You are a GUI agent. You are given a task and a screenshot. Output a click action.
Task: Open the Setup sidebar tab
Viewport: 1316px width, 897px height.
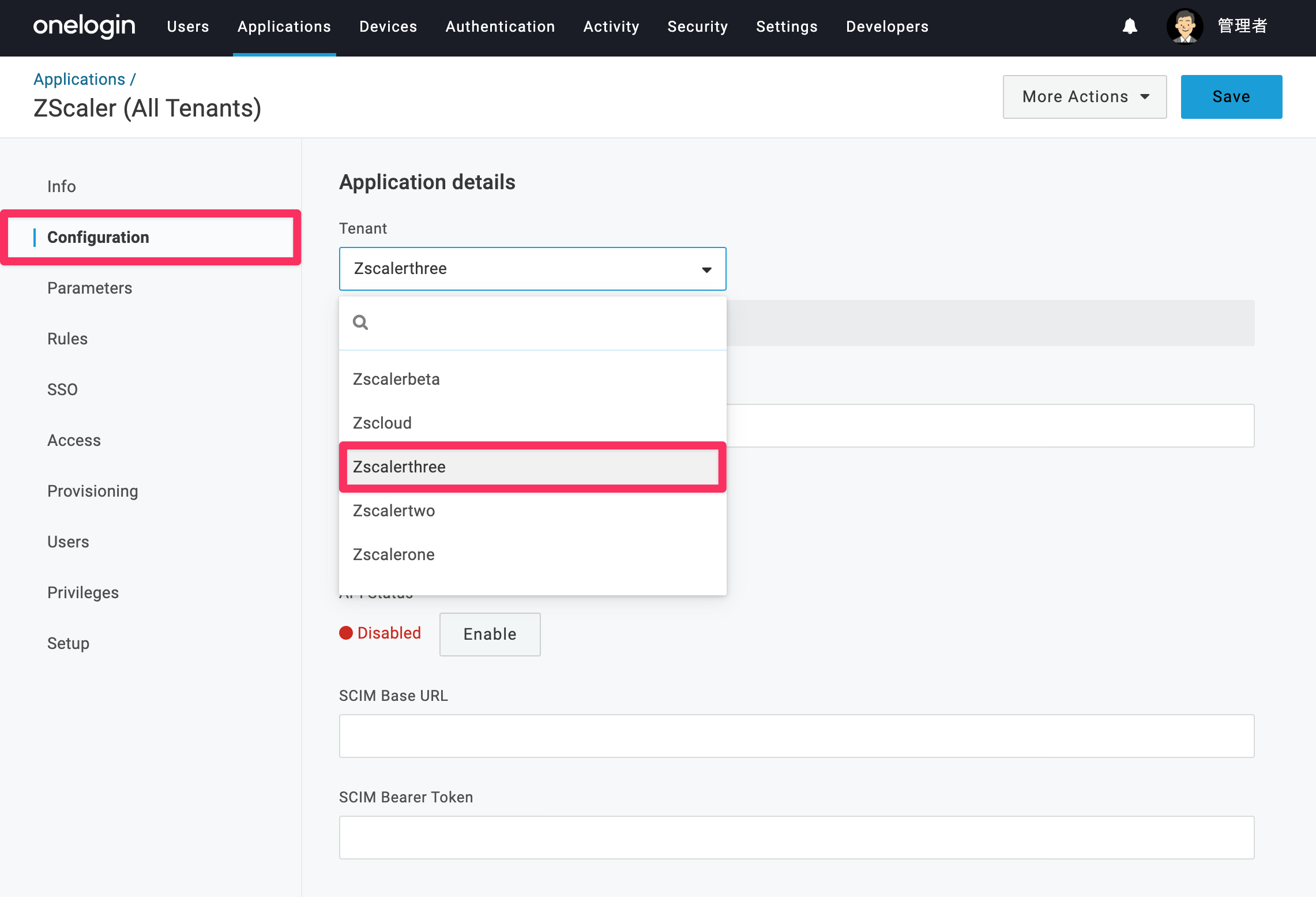68,643
